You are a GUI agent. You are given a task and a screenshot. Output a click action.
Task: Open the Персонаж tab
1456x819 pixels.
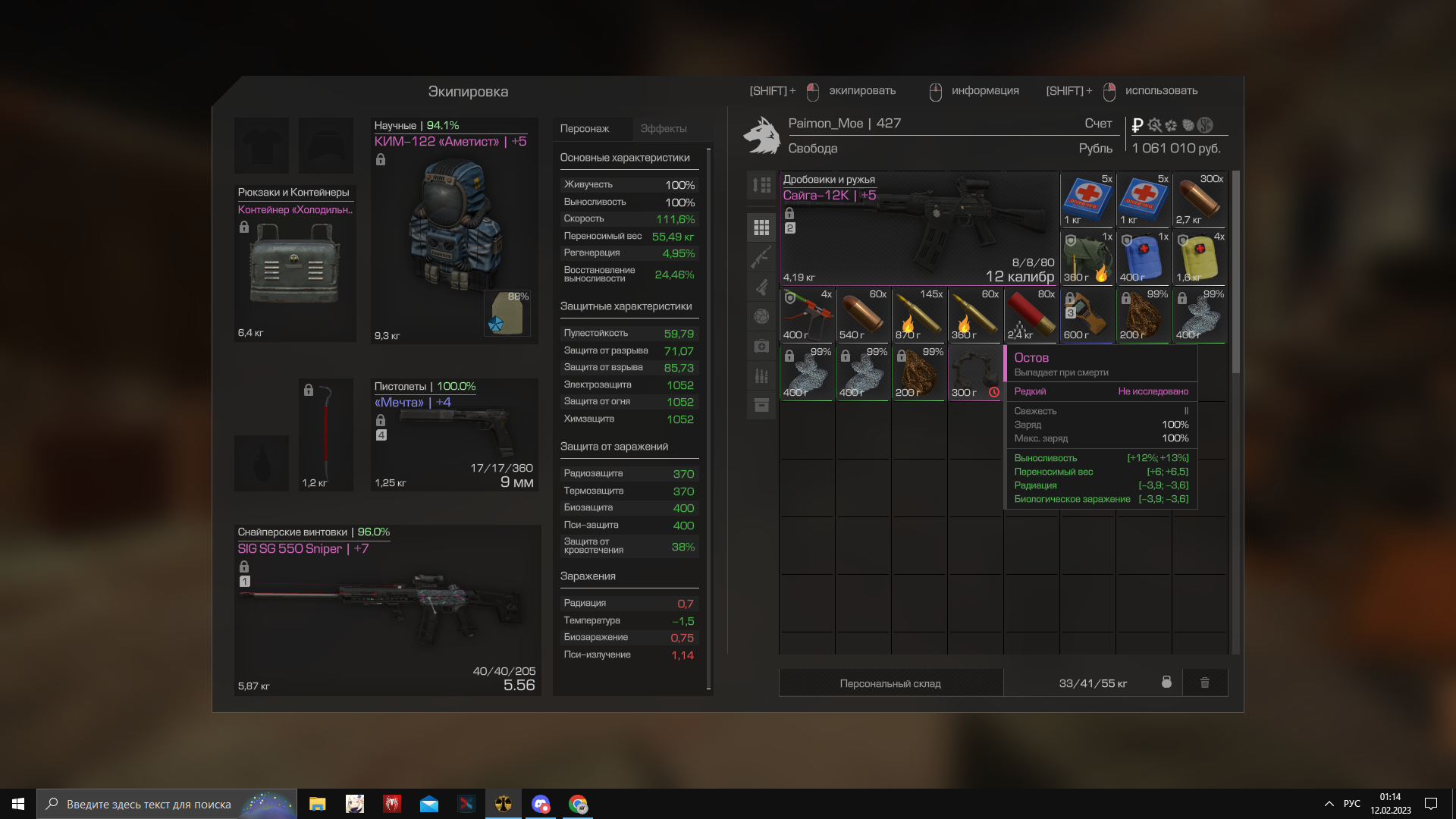click(585, 128)
